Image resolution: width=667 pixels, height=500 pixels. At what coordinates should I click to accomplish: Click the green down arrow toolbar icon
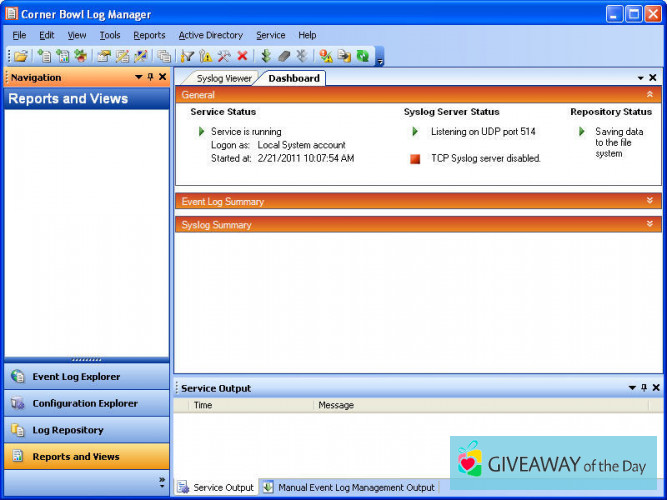click(266, 56)
